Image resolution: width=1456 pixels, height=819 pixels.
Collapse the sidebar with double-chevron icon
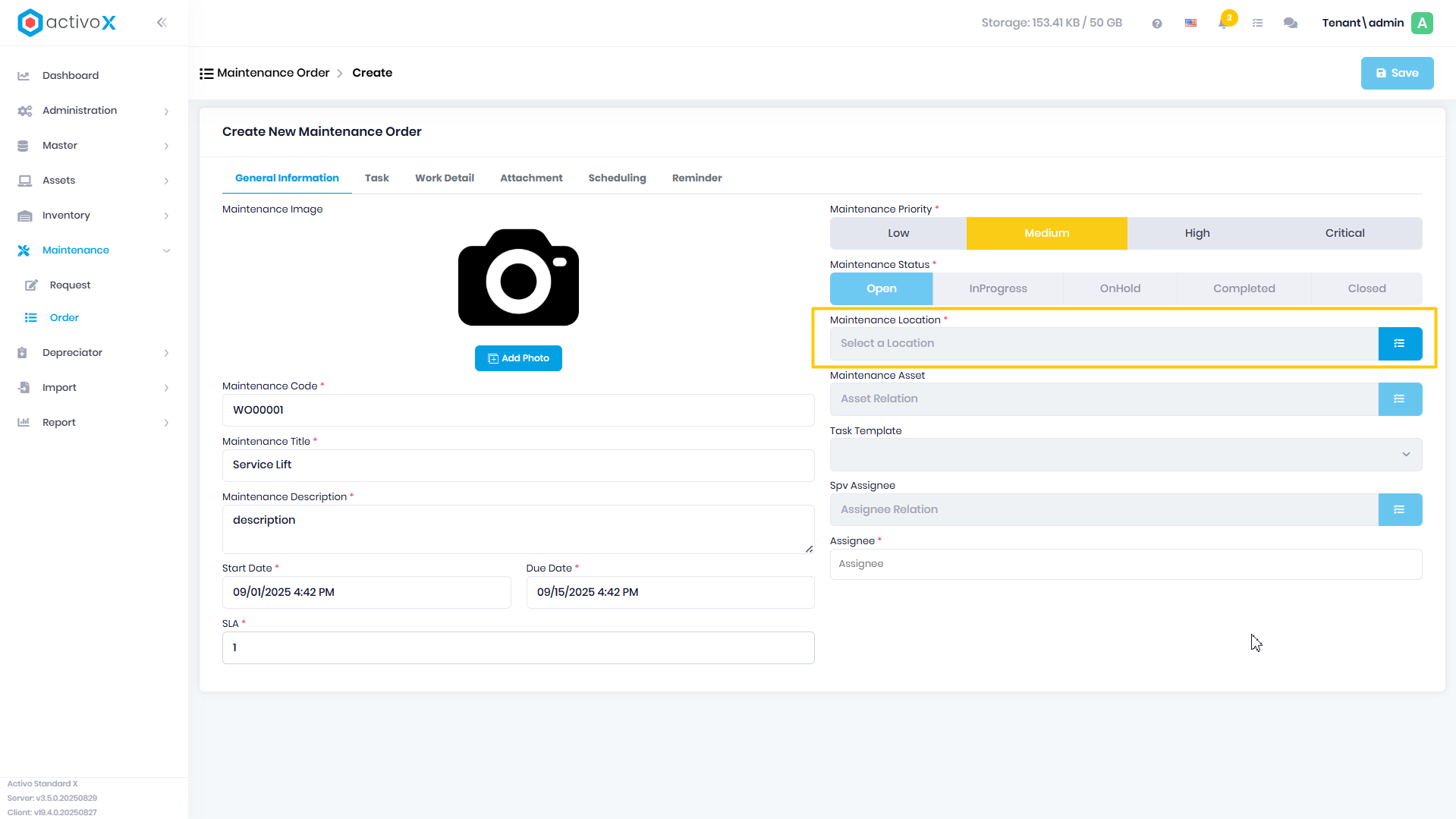tap(162, 23)
